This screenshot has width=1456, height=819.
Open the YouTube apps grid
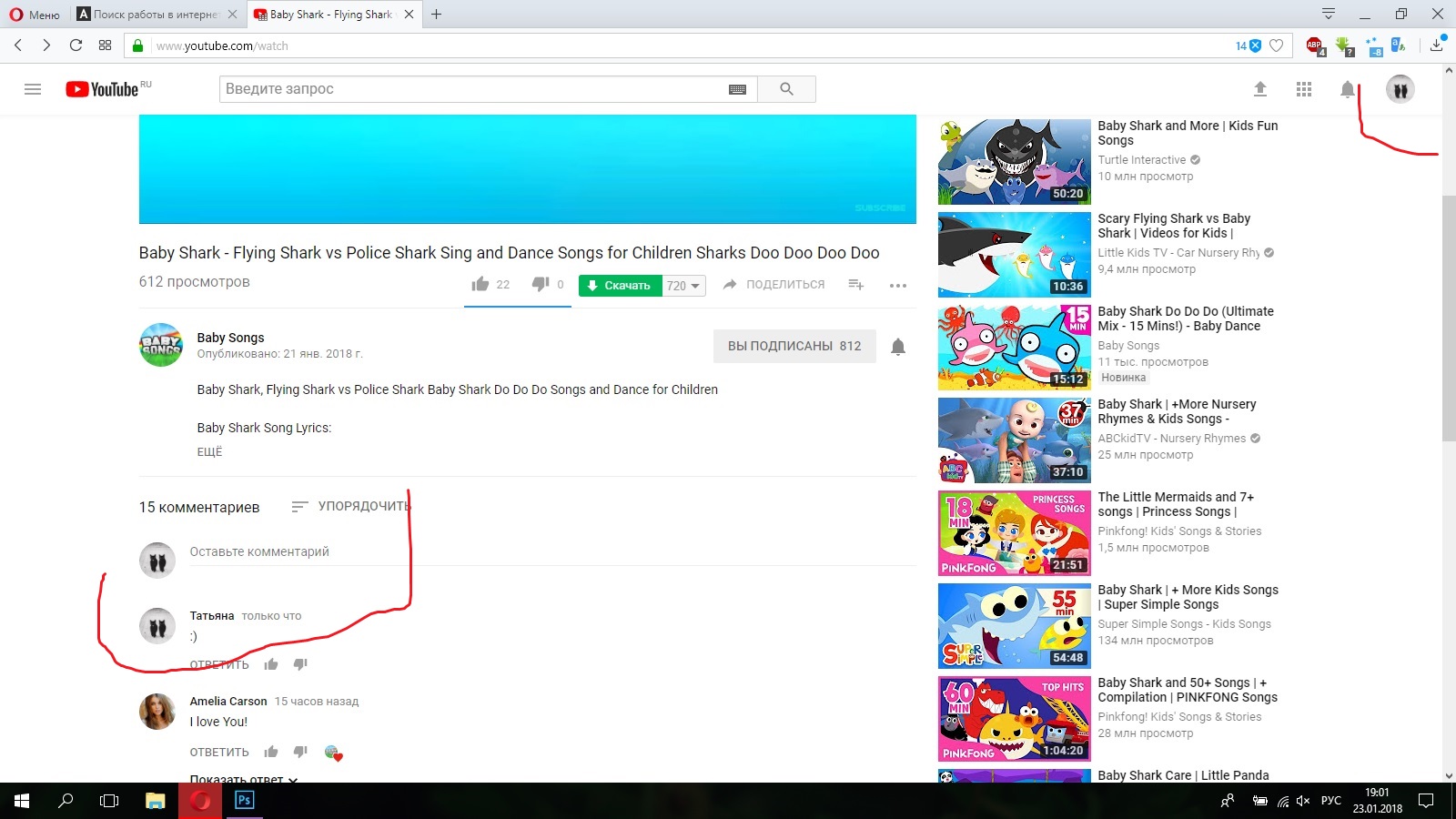pos(1304,89)
